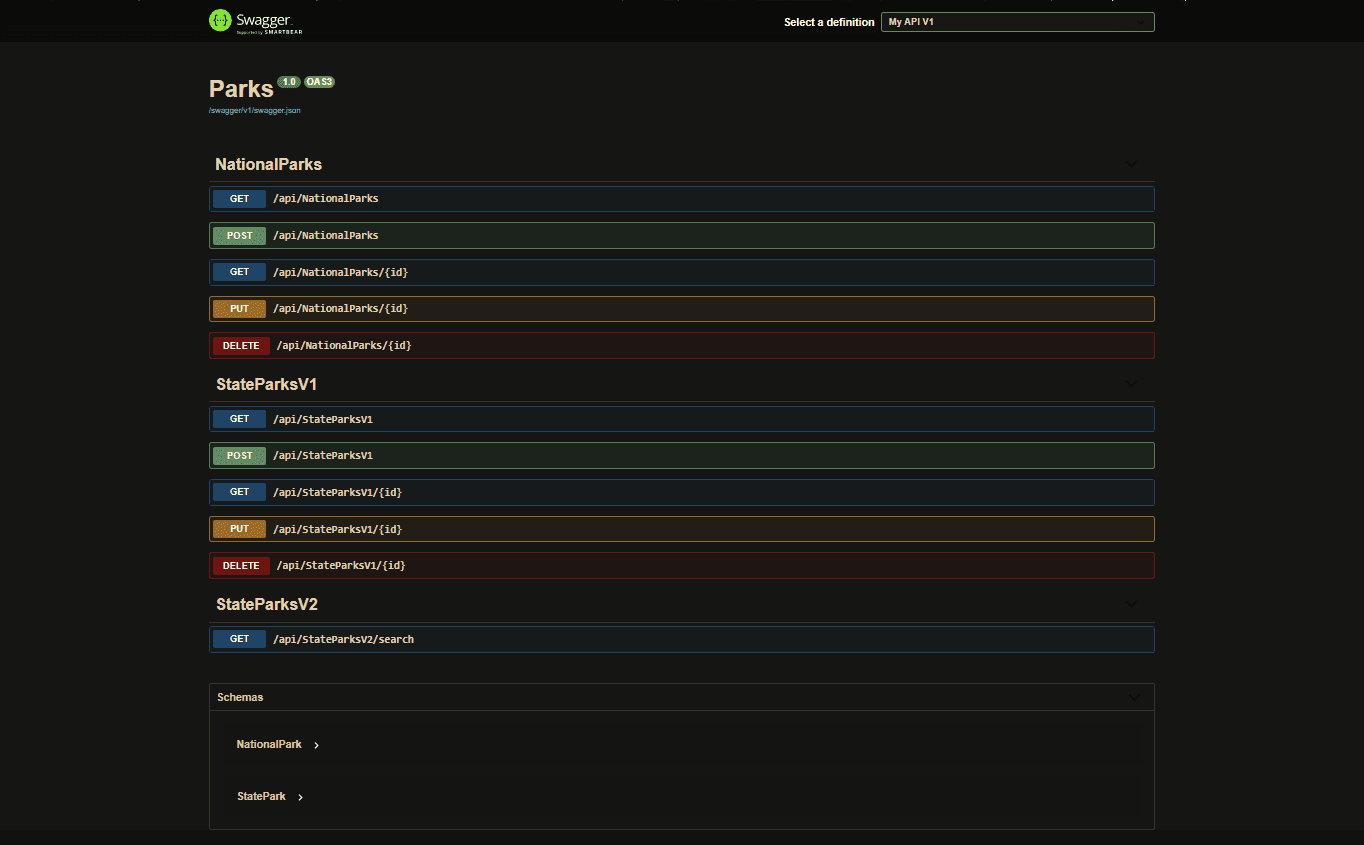Expand PUT /api/NationalParks/{id} operation
Image resolution: width=1364 pixels, height=845 pixels.
pyautogui.click(x=682, y=309)
